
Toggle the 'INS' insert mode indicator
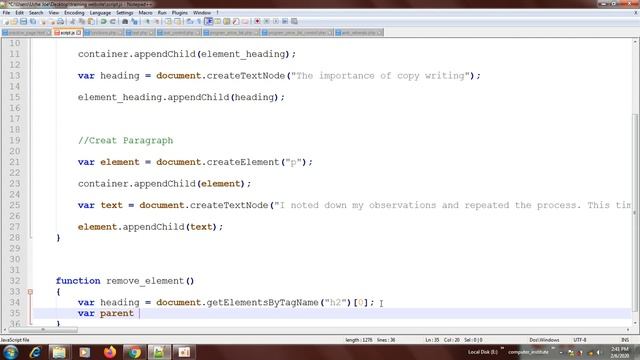(x=625, y=340)
